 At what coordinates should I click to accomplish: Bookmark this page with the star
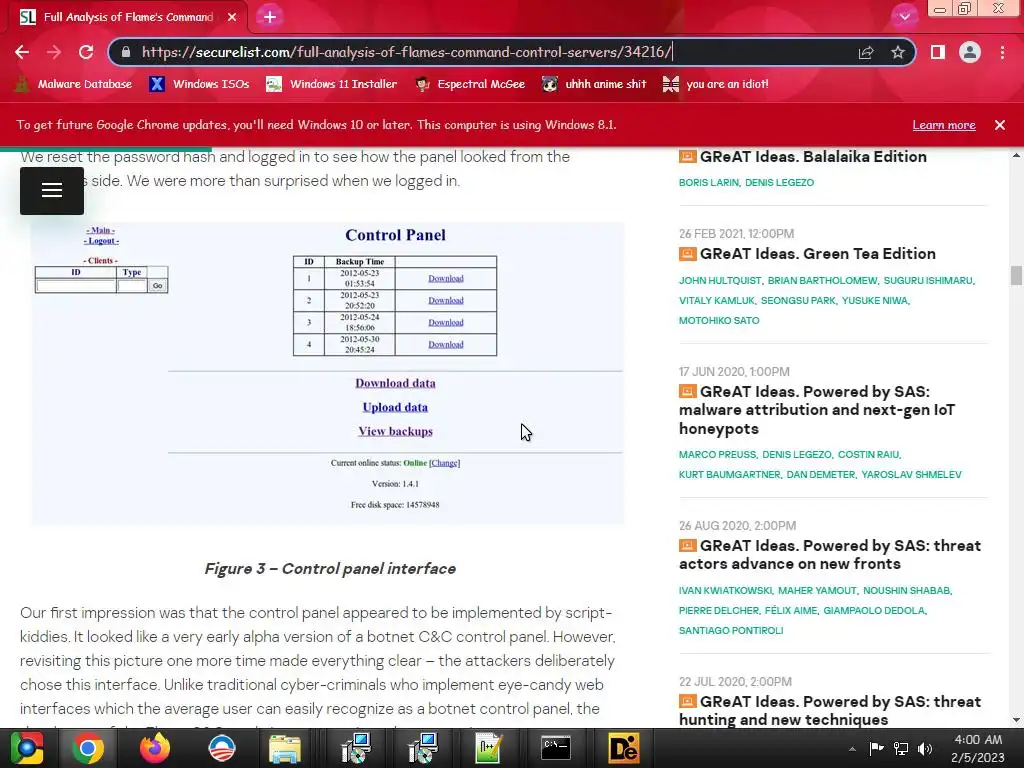click(898, 52)
